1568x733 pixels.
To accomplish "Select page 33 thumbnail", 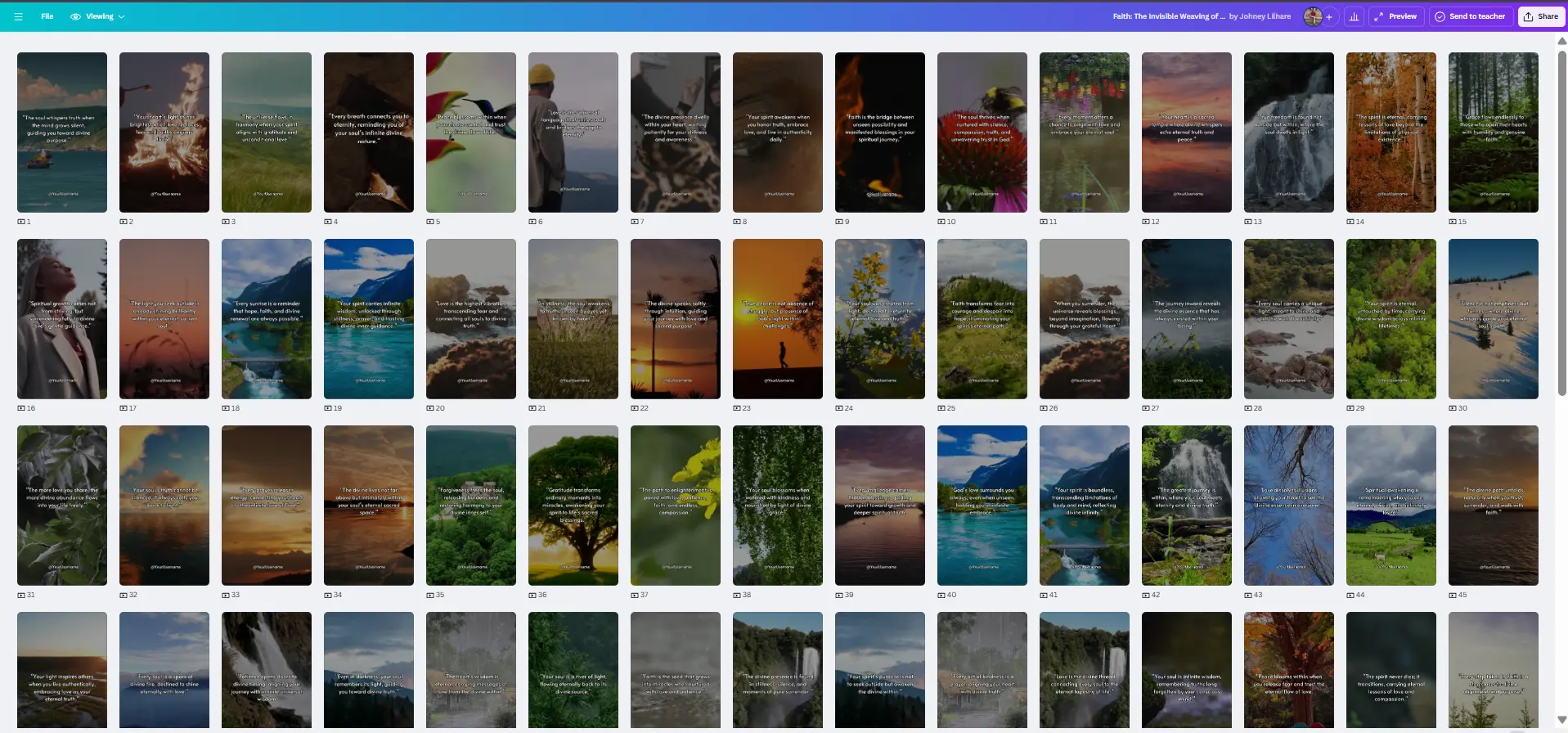I will (x=267, y=506).
